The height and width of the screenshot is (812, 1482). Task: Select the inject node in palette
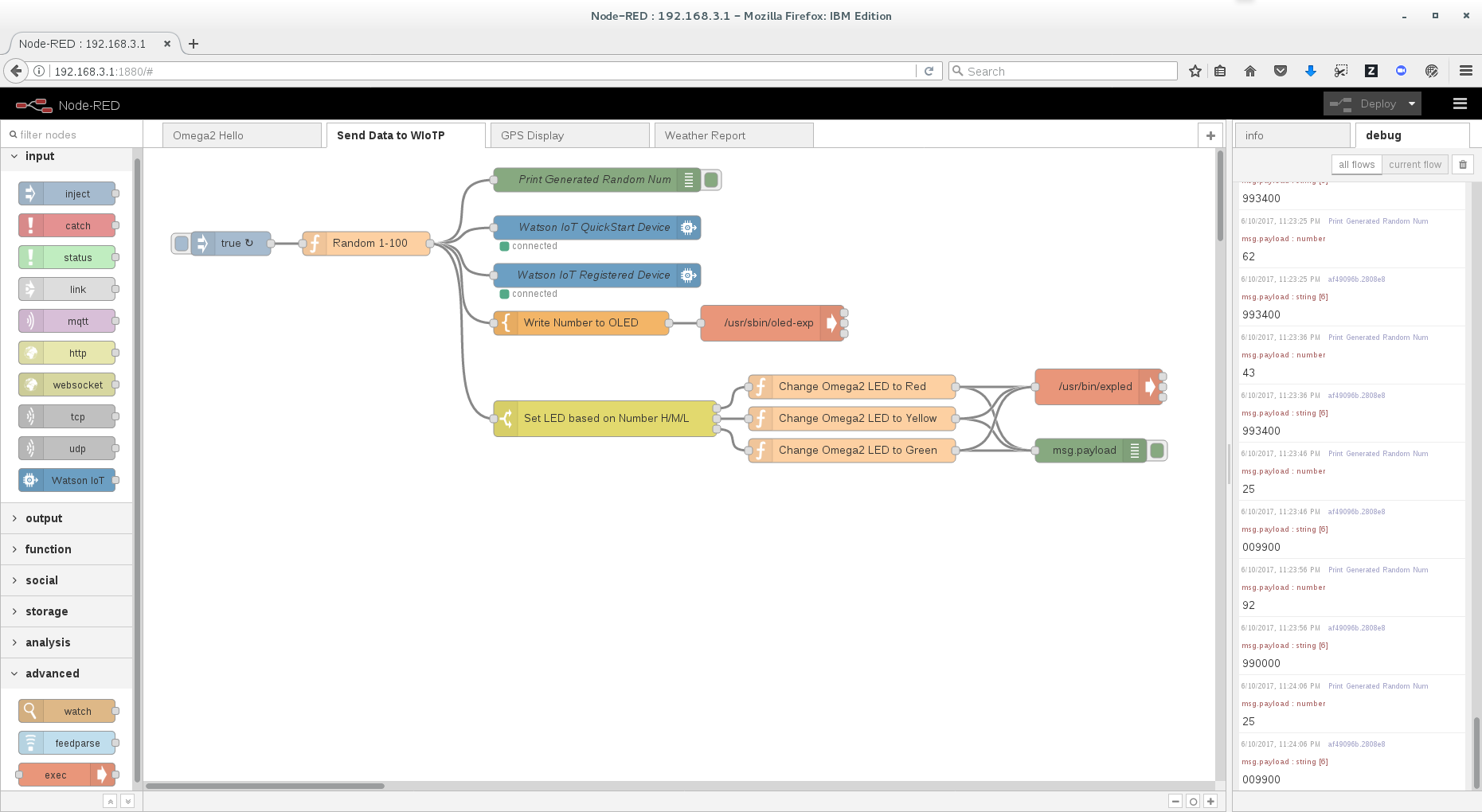67,193
